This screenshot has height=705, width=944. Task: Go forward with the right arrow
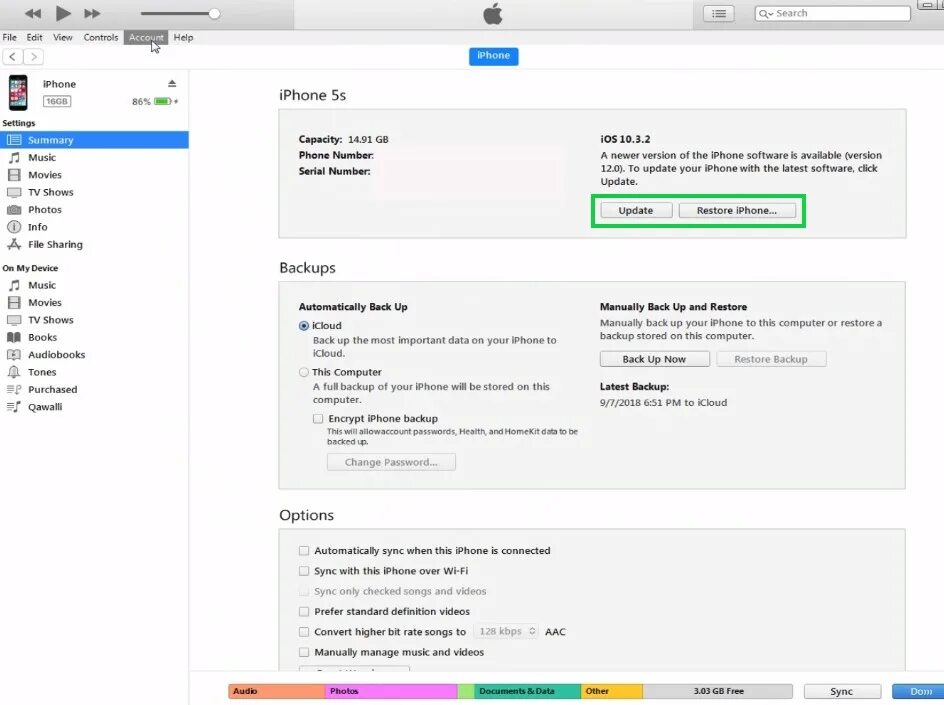click(x=34, y=57)
